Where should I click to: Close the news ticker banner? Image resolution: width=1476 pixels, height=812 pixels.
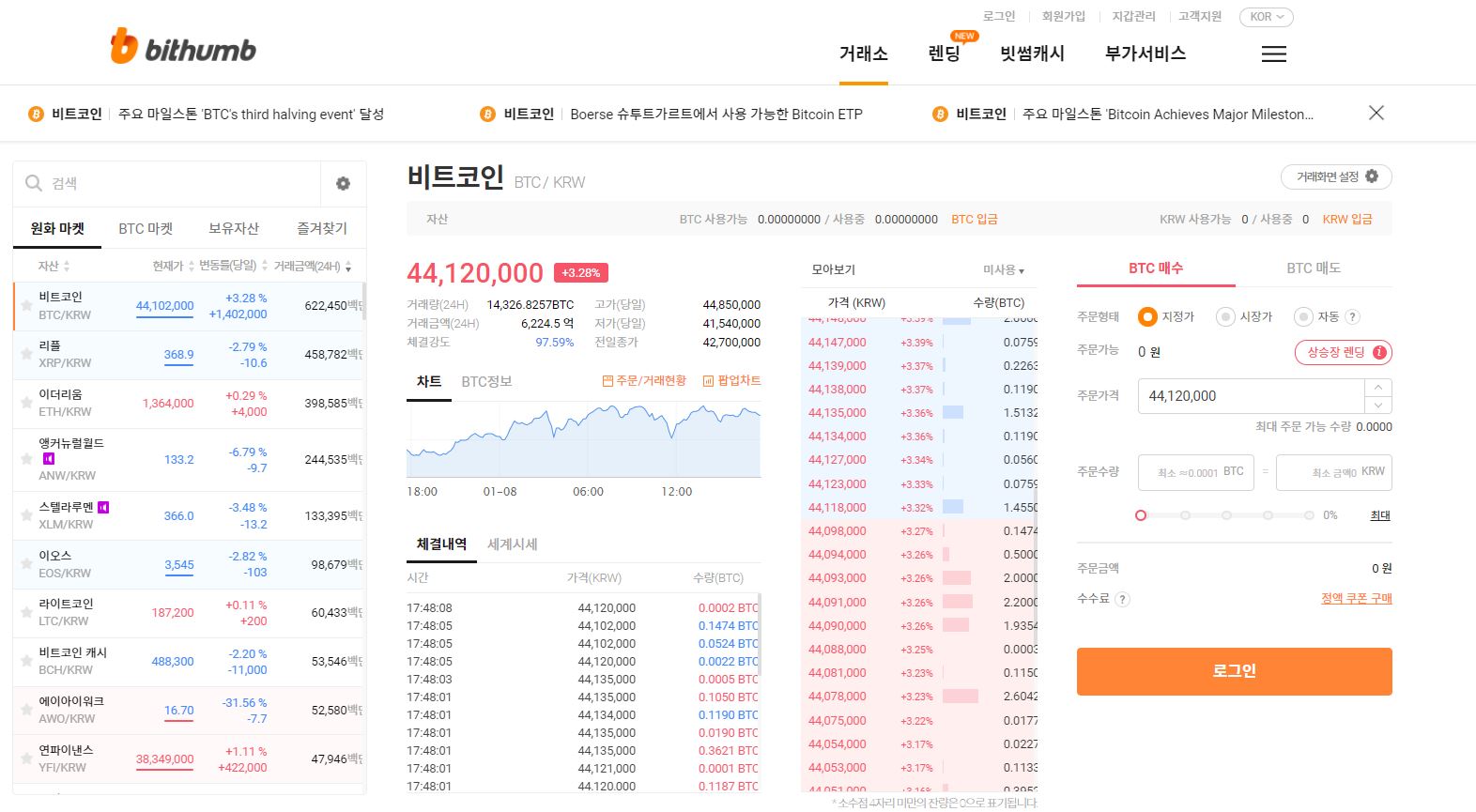pos(1376,113)
